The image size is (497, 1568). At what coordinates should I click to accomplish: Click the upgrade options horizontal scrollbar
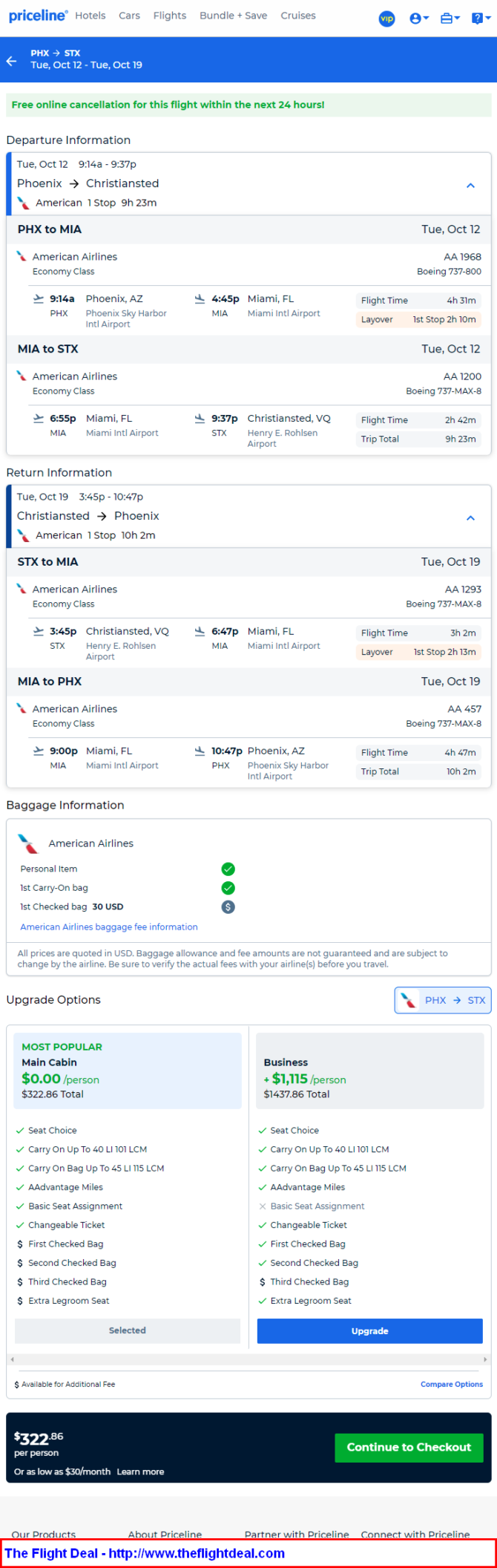point(249,1359)
